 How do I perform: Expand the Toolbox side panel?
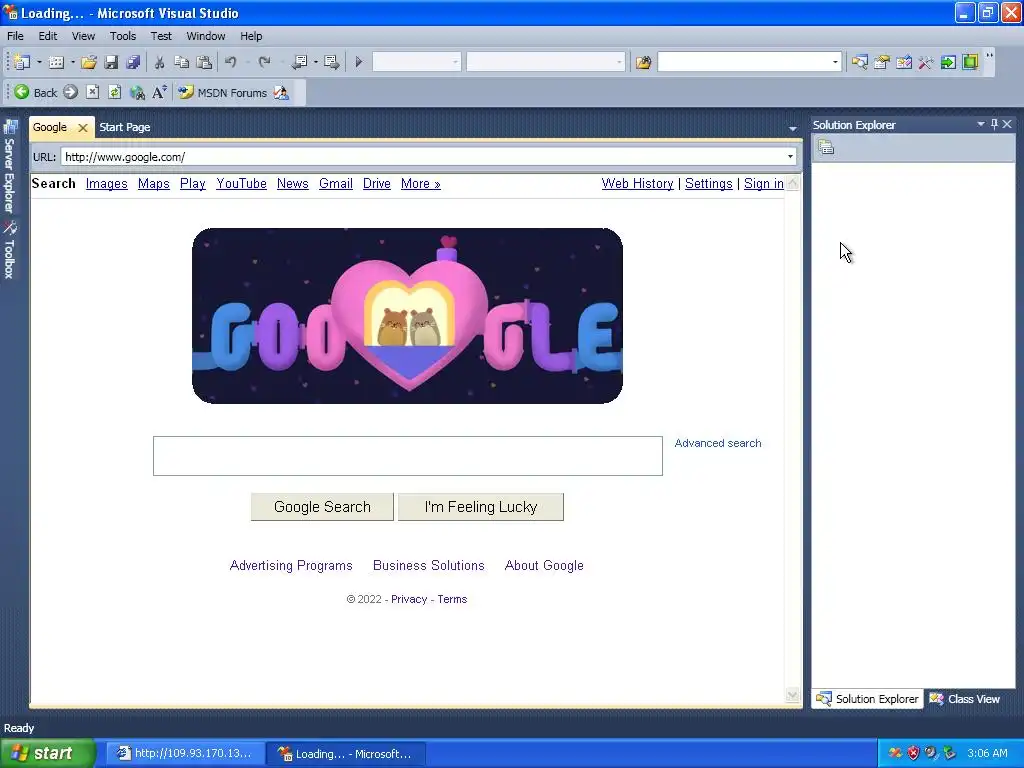(x=10, y=250)
